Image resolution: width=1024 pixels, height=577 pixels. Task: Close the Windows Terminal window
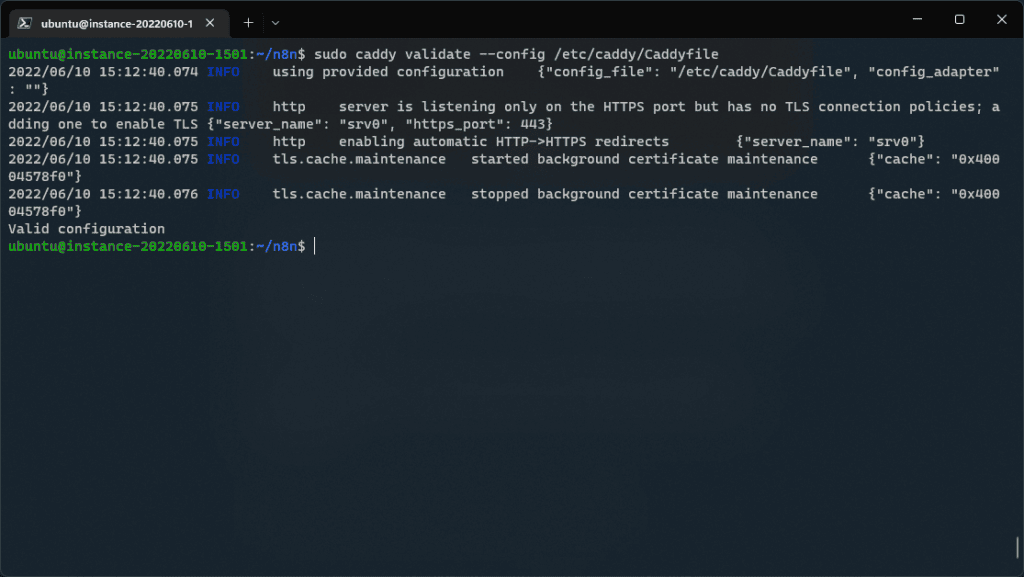pos(1001,20)
